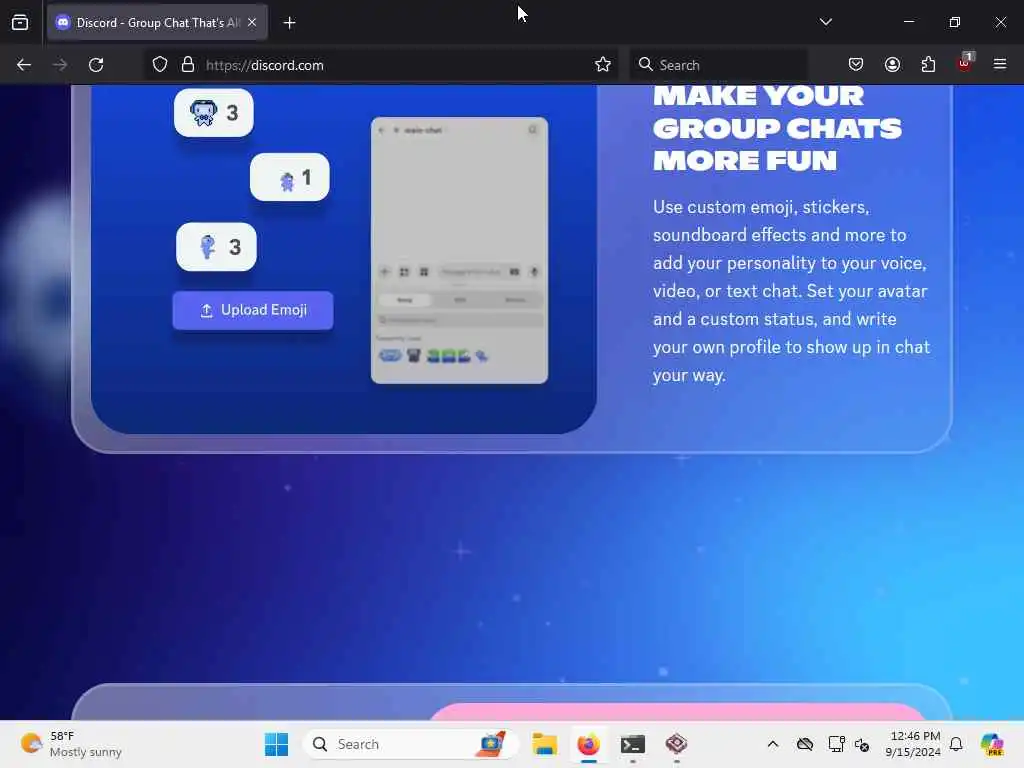Open the Extensions puzzle icon
Viewport: 1024px width, 768px height.
pyautogui.click(x=928, y=65)
